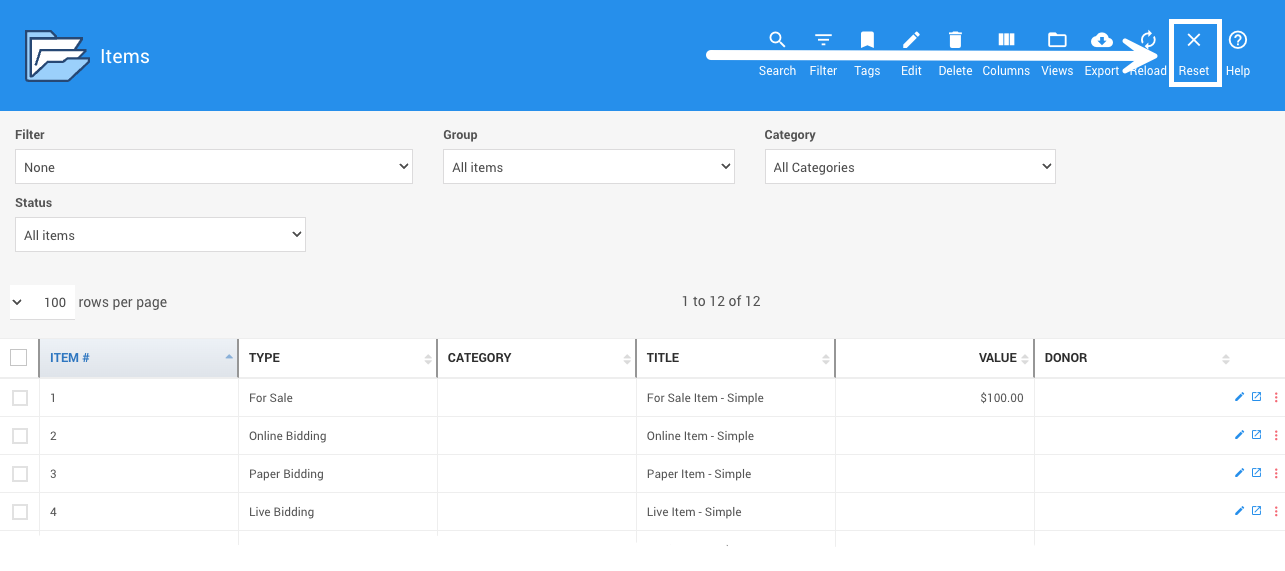The width and height of the screenshot is (1285, 571).
Task: Click pencil edit icon for item 1
Action: pyautogui.click(x=1240, y=397)
